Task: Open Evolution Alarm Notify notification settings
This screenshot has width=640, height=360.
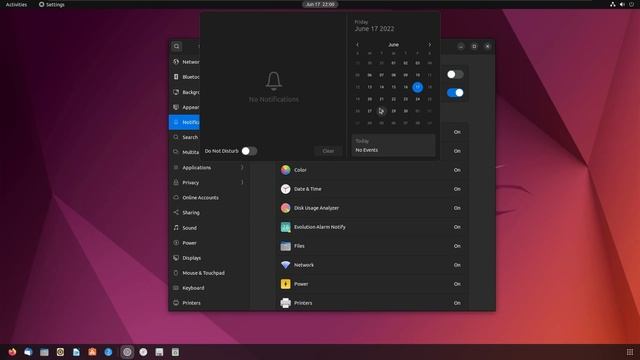Action: tap(371, 227)
